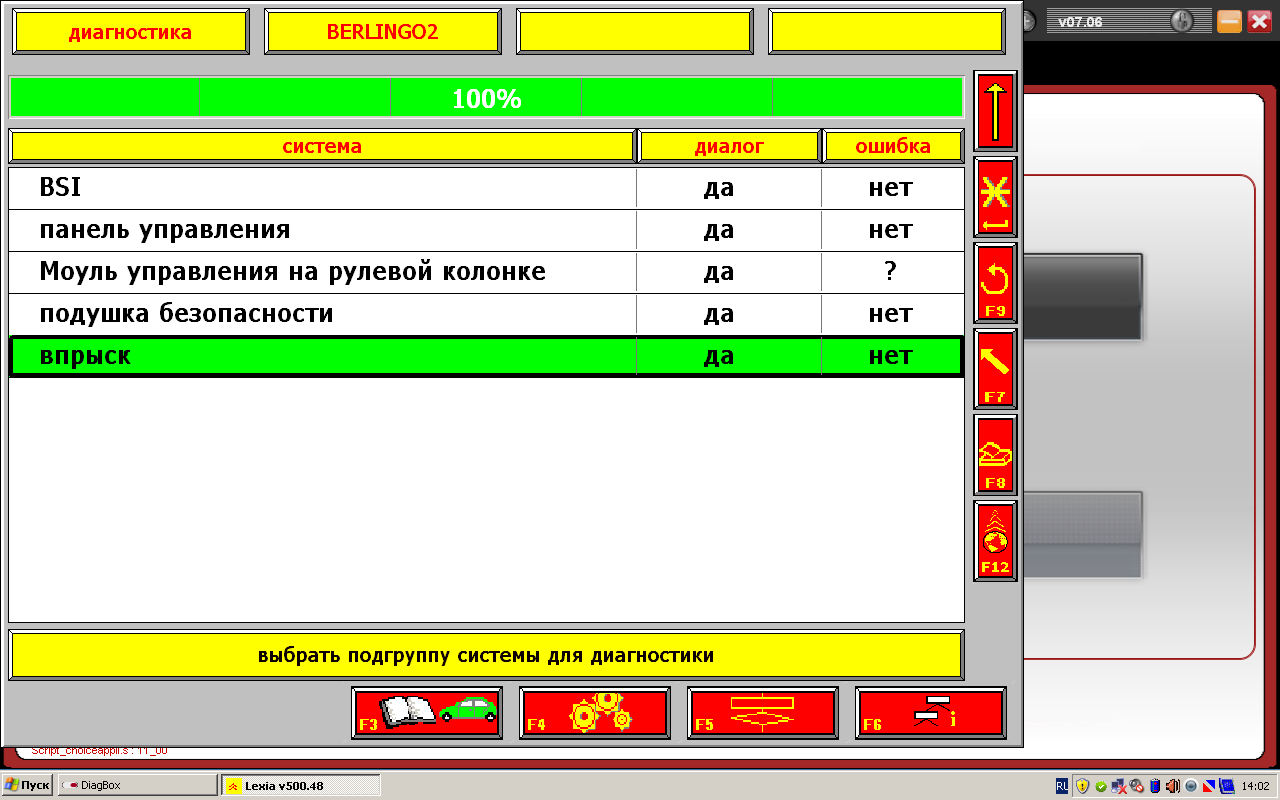Select the 'панель управления' system row

point(322,230)
